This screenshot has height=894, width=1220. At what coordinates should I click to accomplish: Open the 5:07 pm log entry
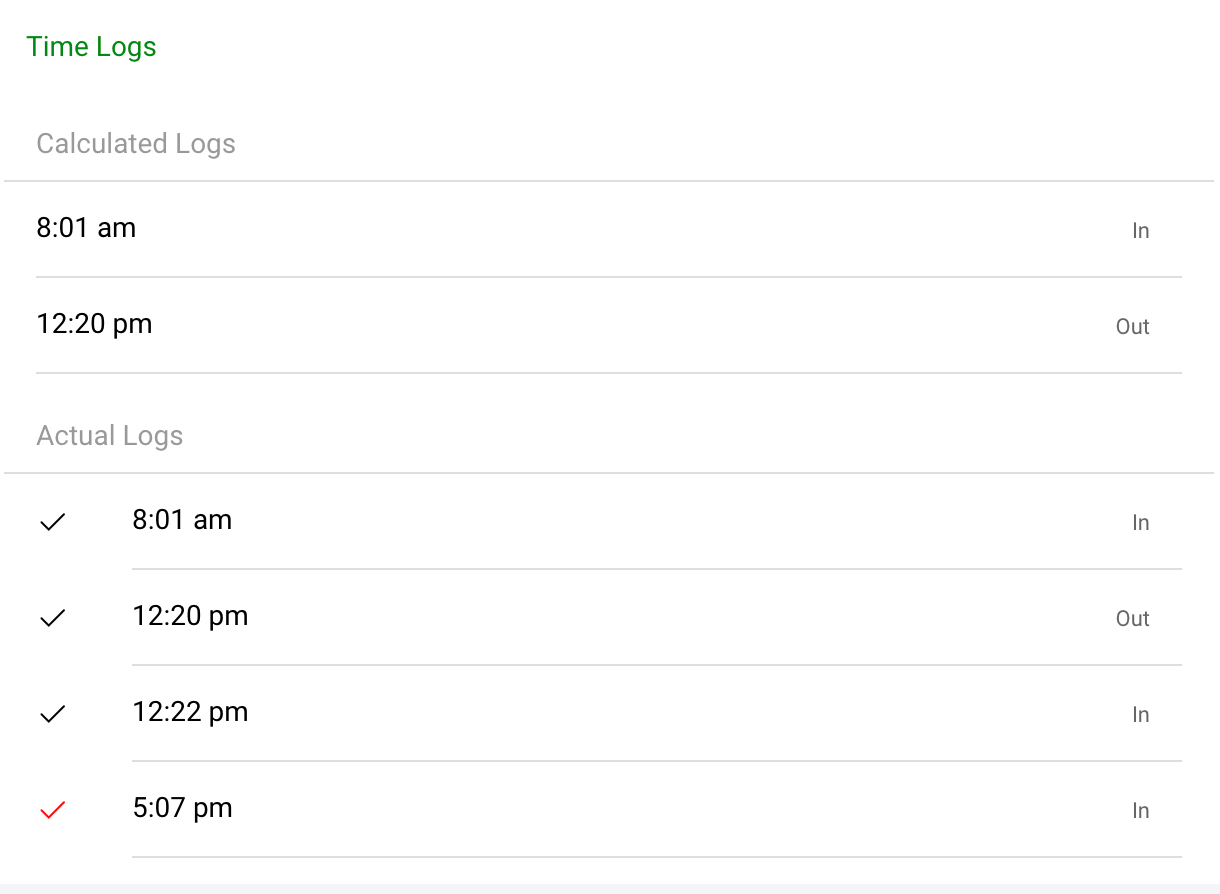point(182,808)
